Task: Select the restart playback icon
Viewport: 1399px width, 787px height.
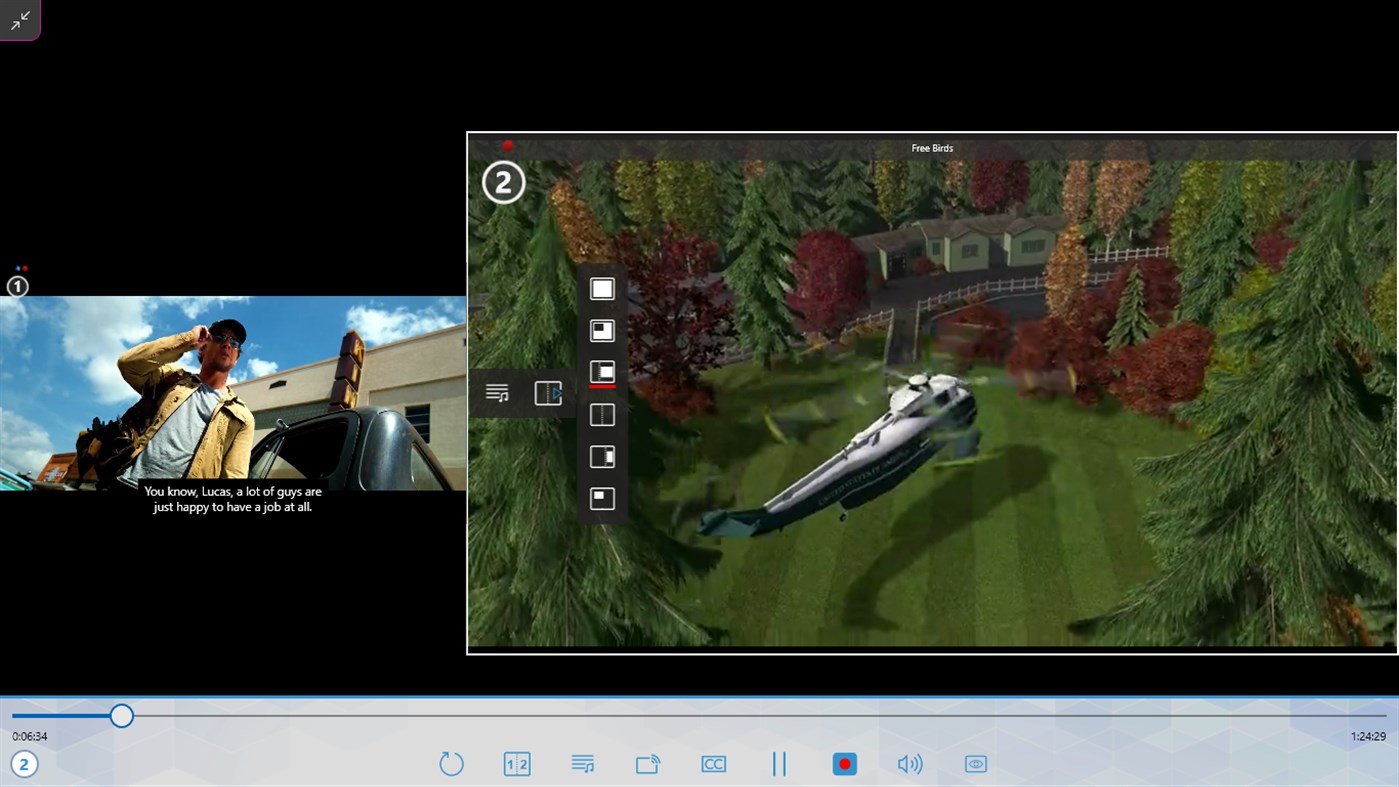Action: (451, 763)
